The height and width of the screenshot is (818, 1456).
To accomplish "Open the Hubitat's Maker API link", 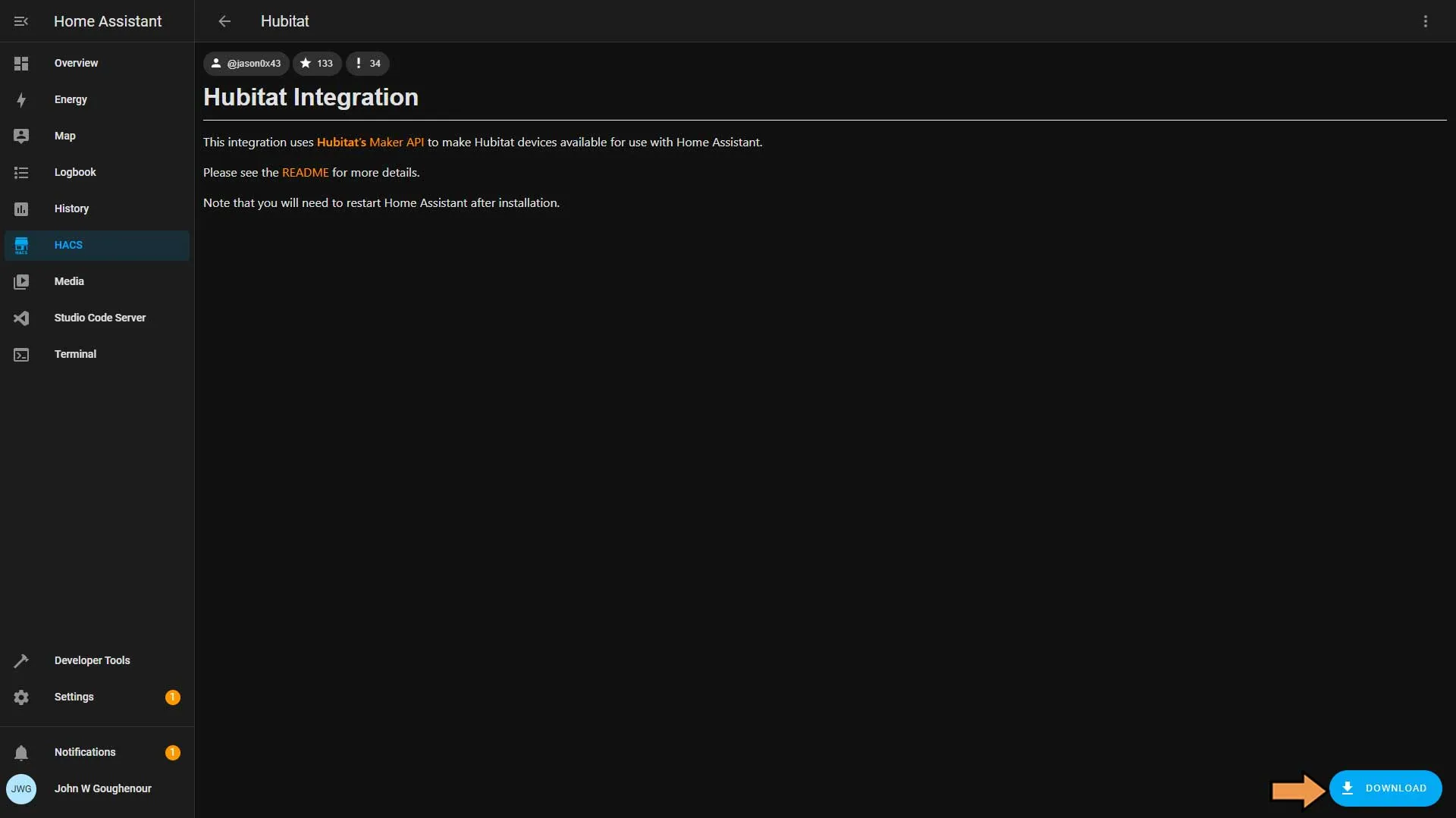I will (370, 143).
